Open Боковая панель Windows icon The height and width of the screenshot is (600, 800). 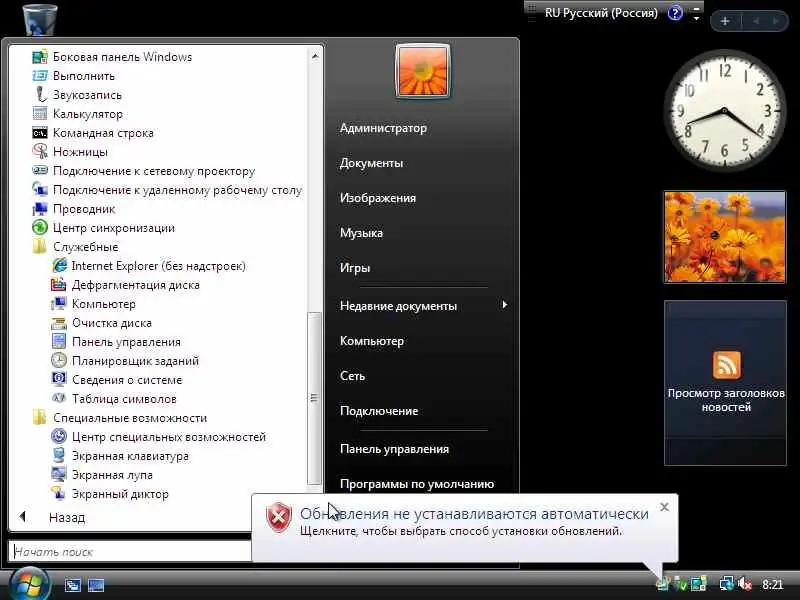coord(40,57)
